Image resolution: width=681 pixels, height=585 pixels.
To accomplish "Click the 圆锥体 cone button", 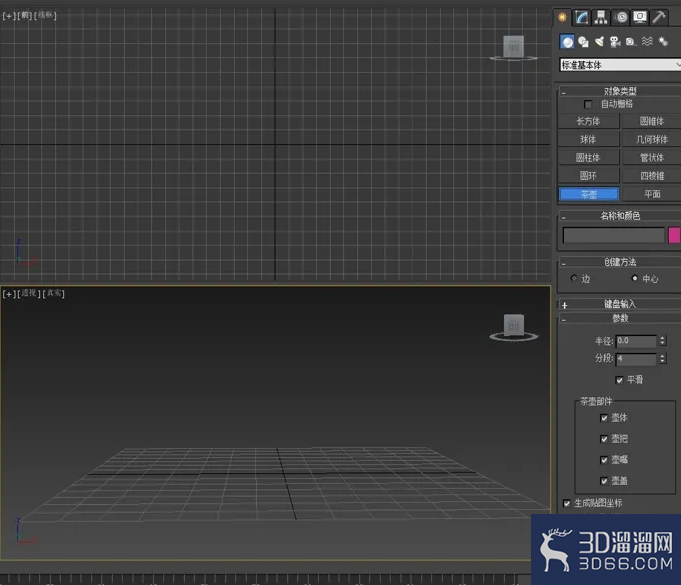I will point(651,121).
